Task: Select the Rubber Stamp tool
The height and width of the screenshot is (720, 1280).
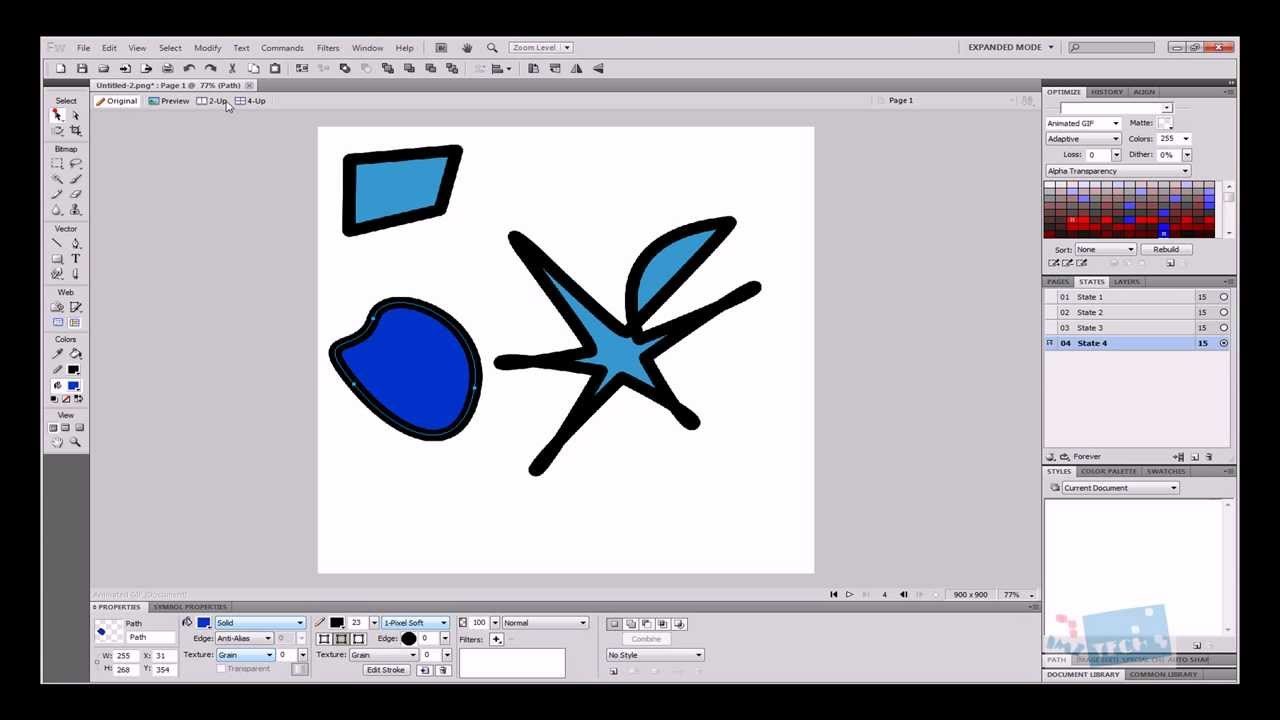Action: (x=75, y=210)
